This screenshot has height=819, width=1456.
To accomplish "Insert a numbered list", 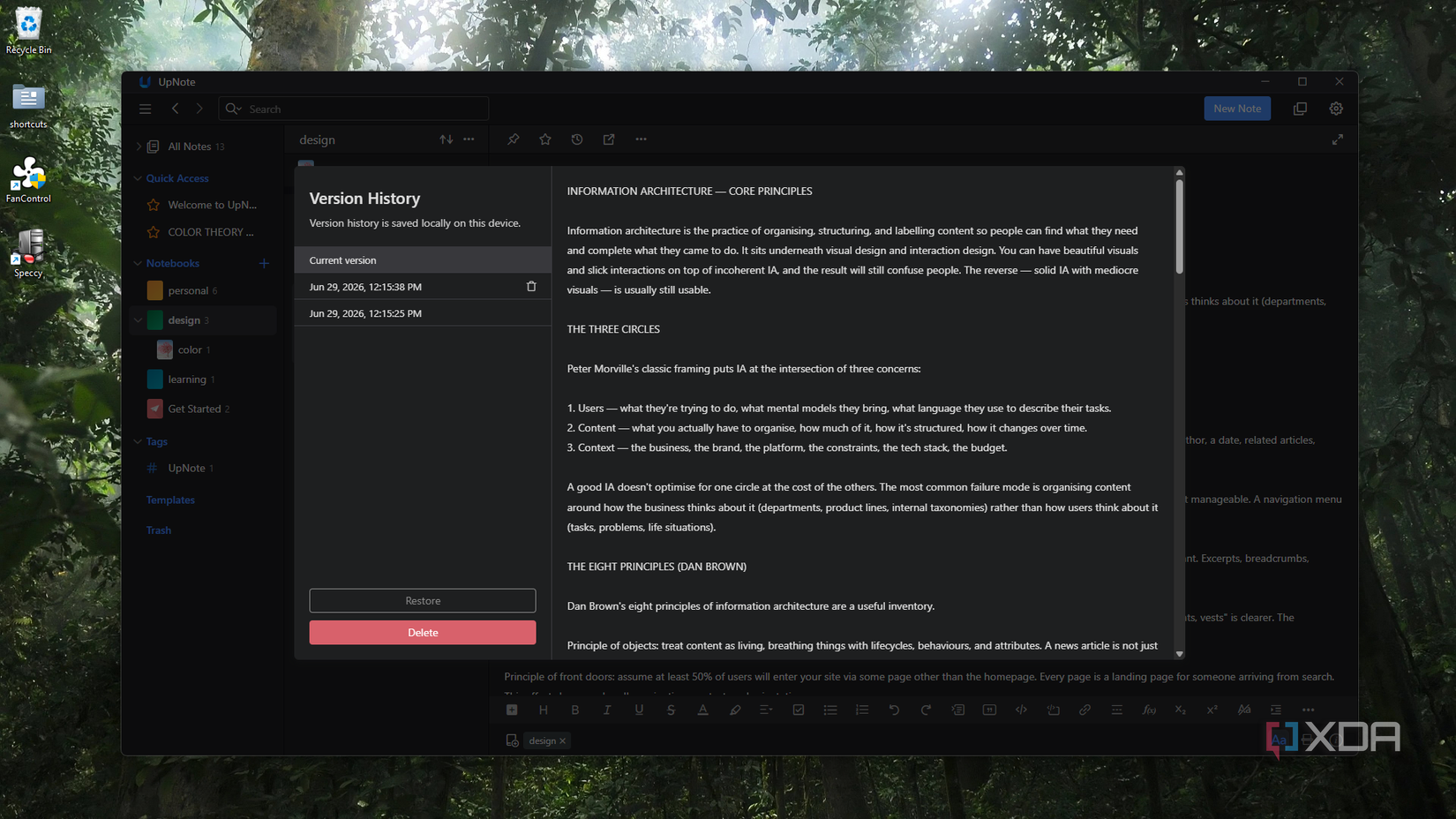I will (x=862, y=710).
